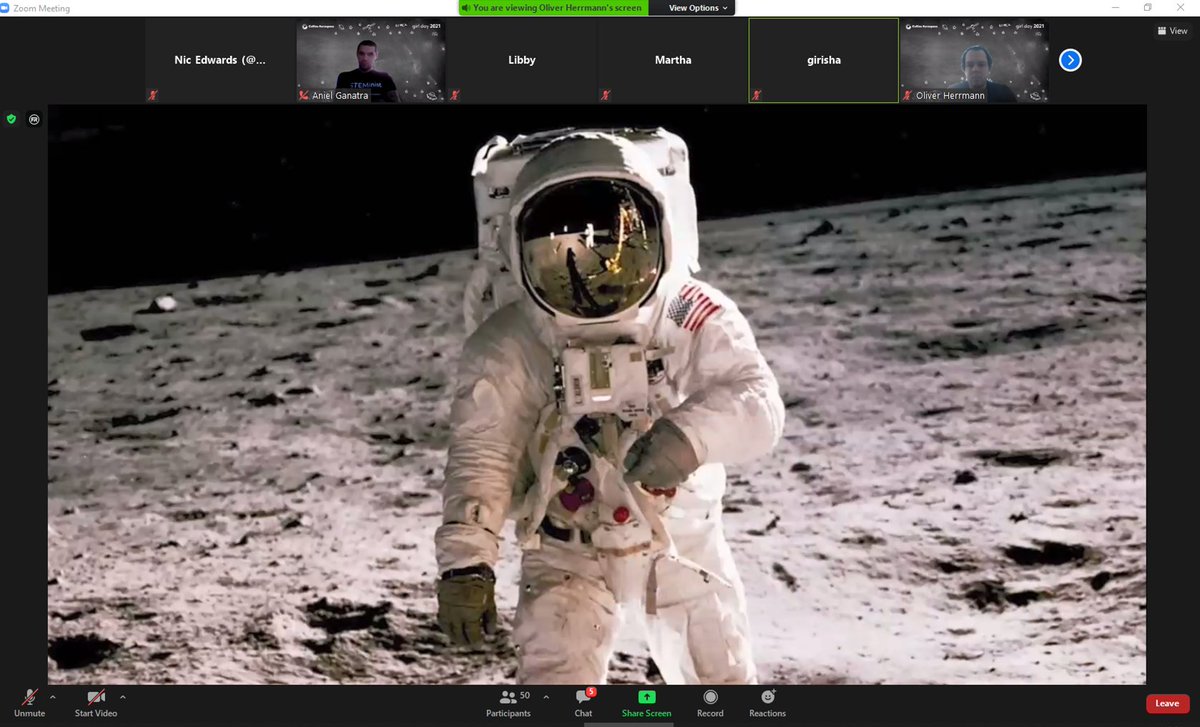1200x727 pixels.
Task: Open the Reactions menu
Action: (767, 703)
